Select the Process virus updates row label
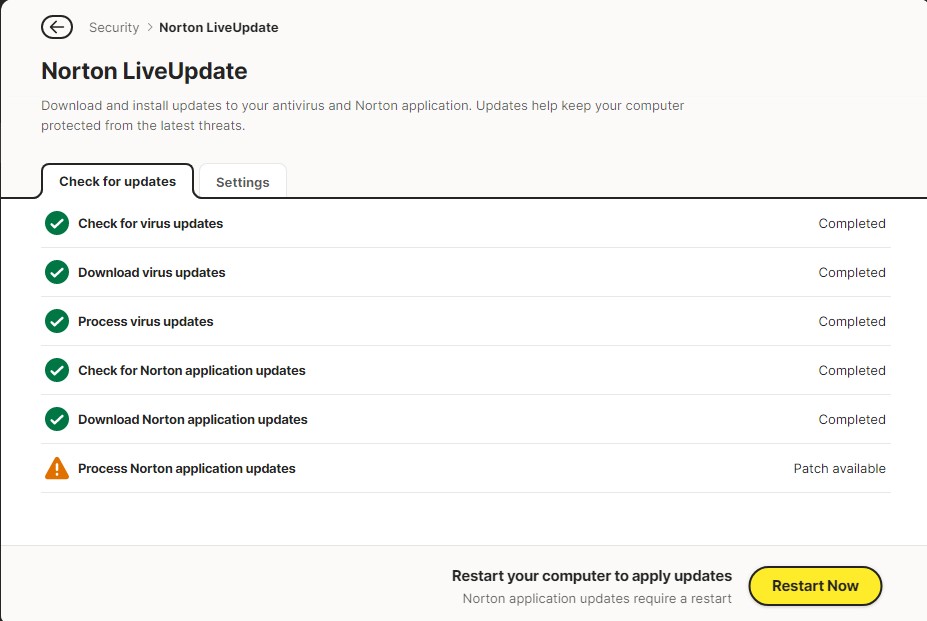Screen dimensions: 927x621 146,322
